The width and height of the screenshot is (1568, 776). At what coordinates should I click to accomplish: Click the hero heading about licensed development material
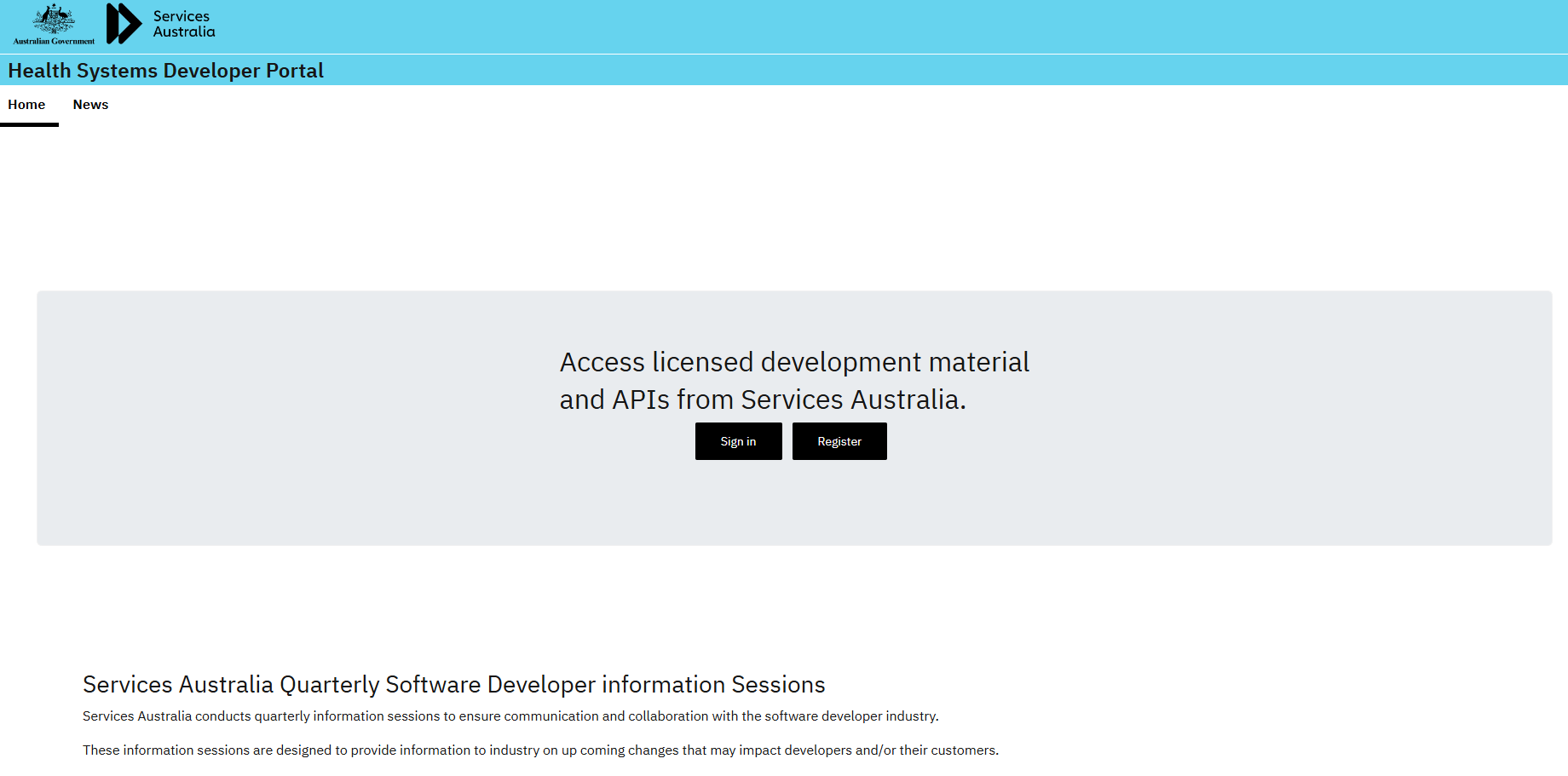point(793,380)
